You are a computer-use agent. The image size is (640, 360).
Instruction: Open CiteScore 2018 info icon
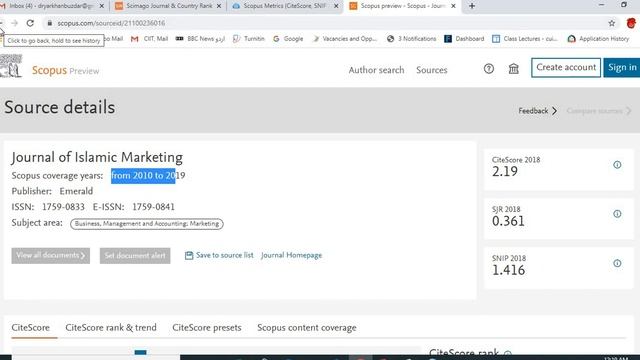[617, 165]
